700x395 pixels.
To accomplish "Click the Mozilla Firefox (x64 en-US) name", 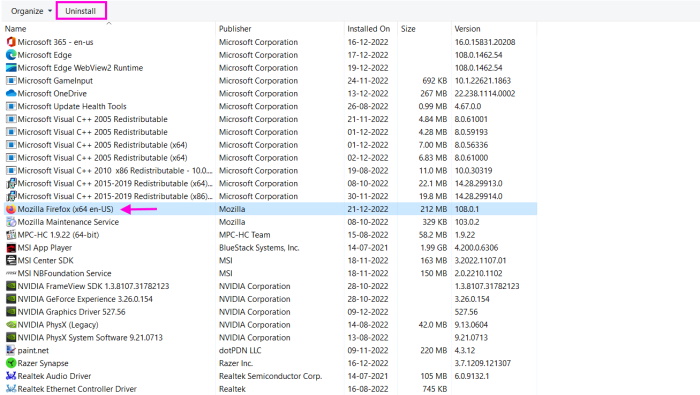I will (66, 209).
